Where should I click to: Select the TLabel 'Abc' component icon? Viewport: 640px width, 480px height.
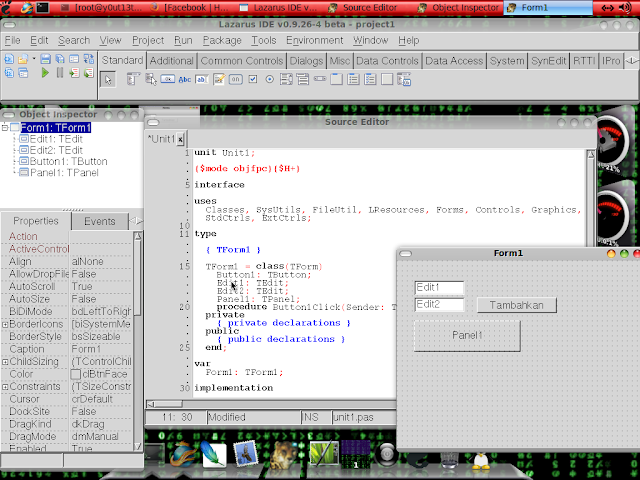[x=184, y=80]
